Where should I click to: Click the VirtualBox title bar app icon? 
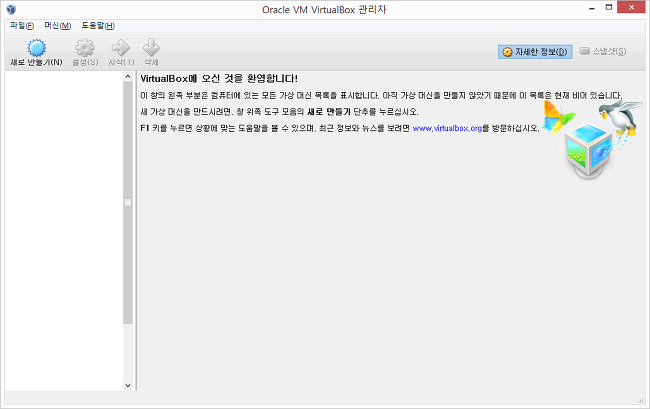(x=11, y=9)
